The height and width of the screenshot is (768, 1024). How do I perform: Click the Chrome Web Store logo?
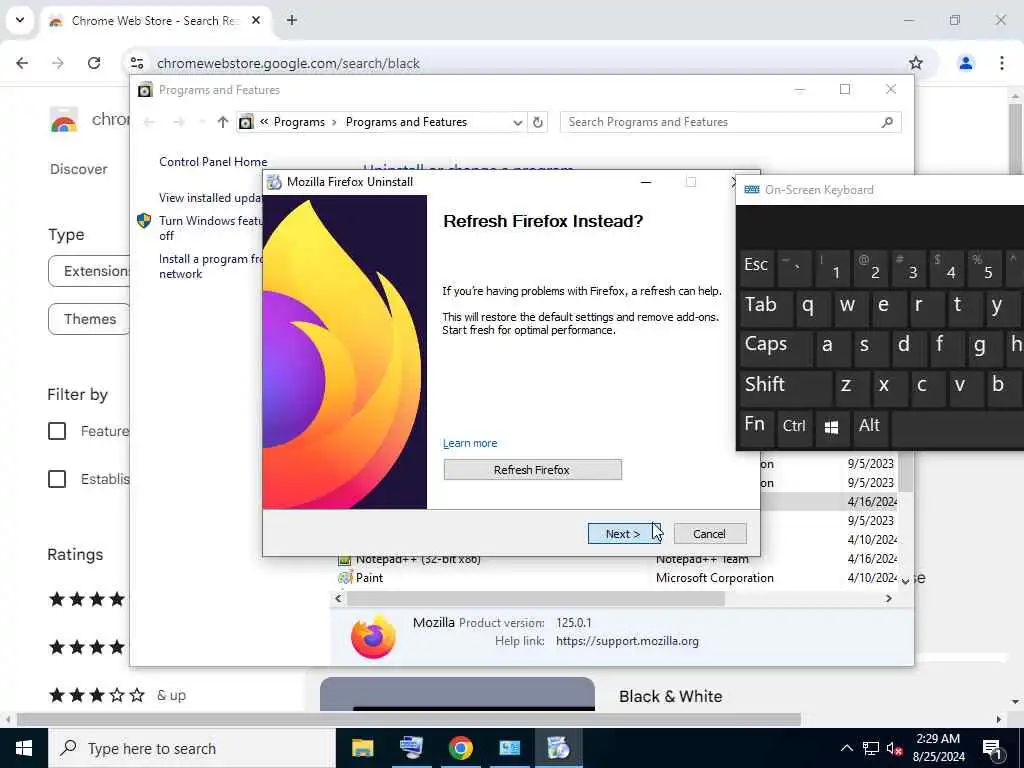click(x=64, y=120)
